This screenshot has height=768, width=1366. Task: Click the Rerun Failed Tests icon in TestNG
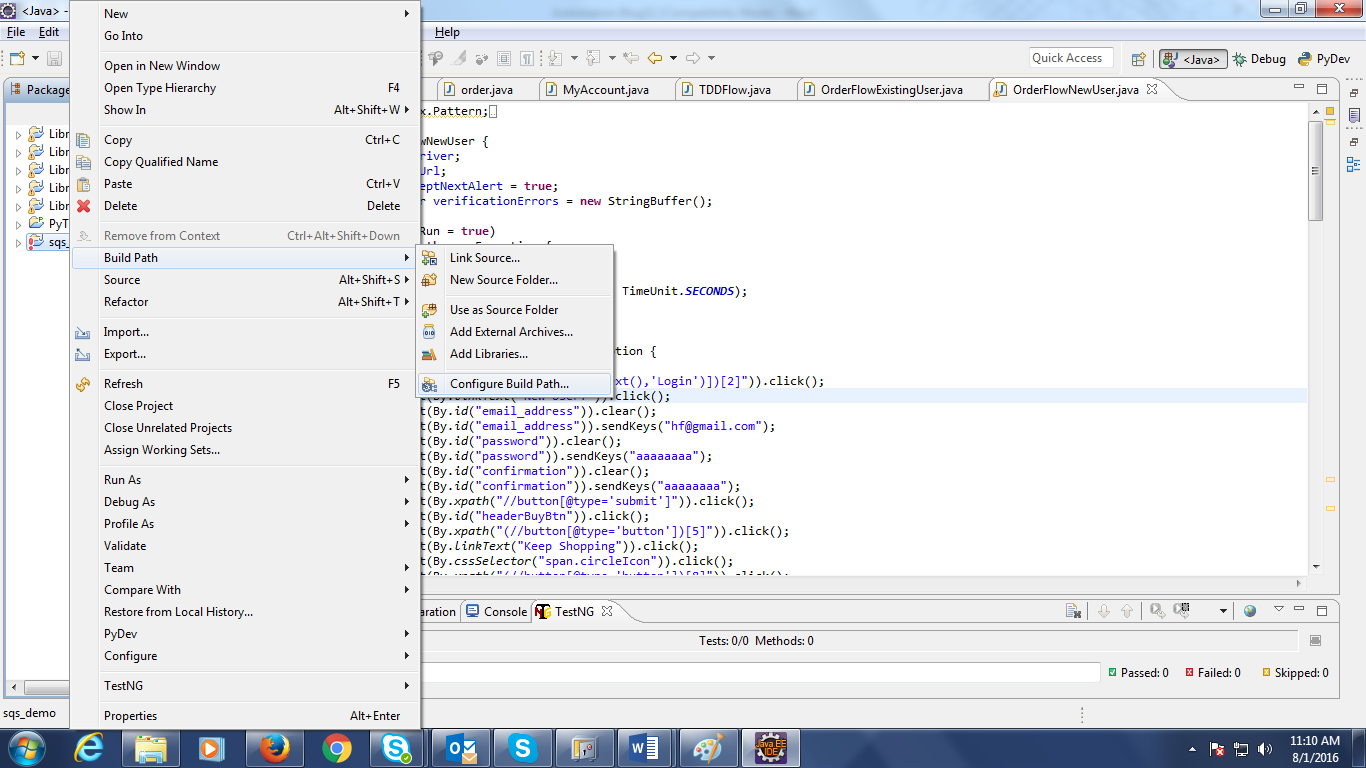(1180, 610)
